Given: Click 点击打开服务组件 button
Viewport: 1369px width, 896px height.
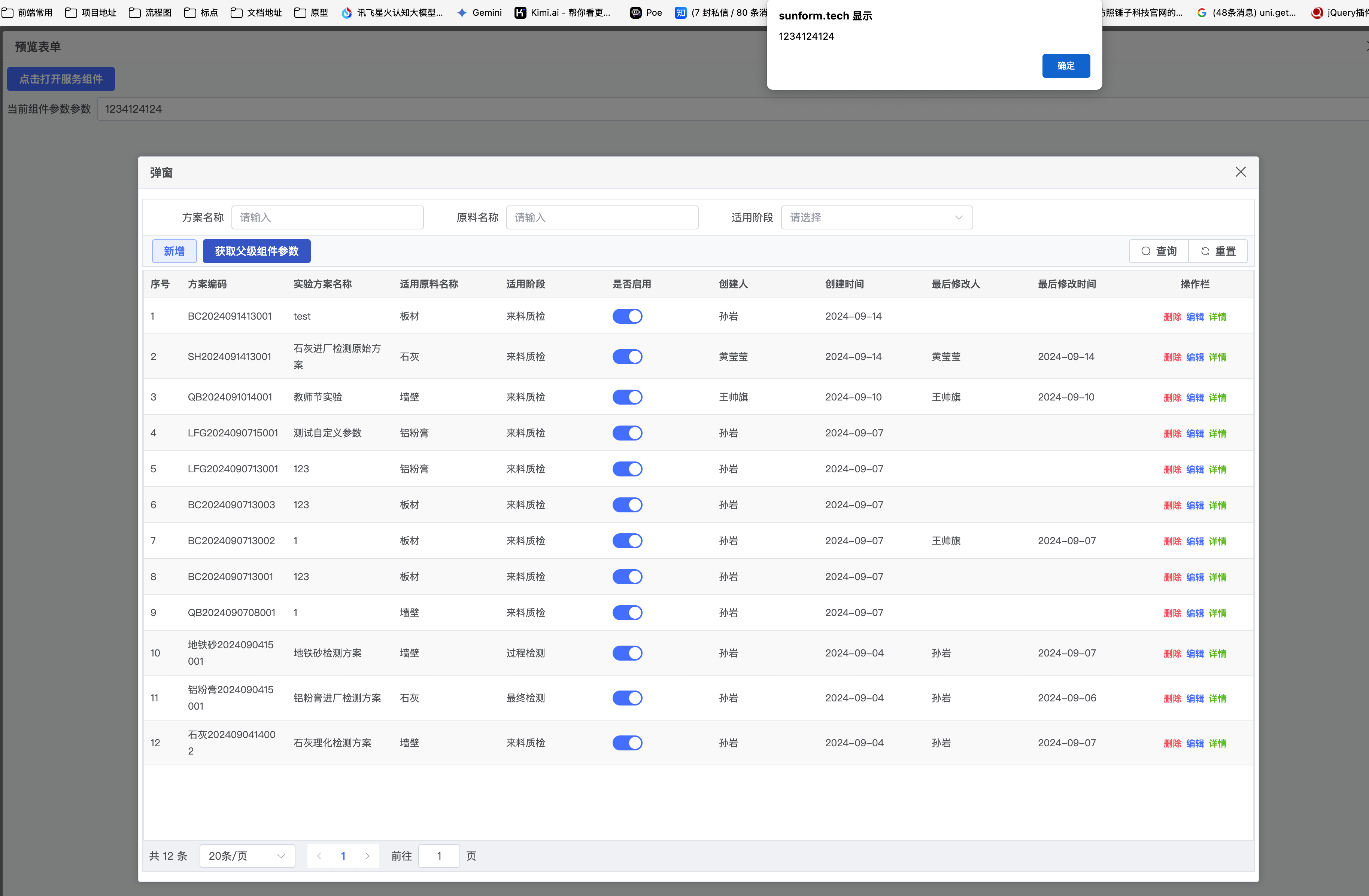Looking at the screenshot, I should (x=61, y=79).
